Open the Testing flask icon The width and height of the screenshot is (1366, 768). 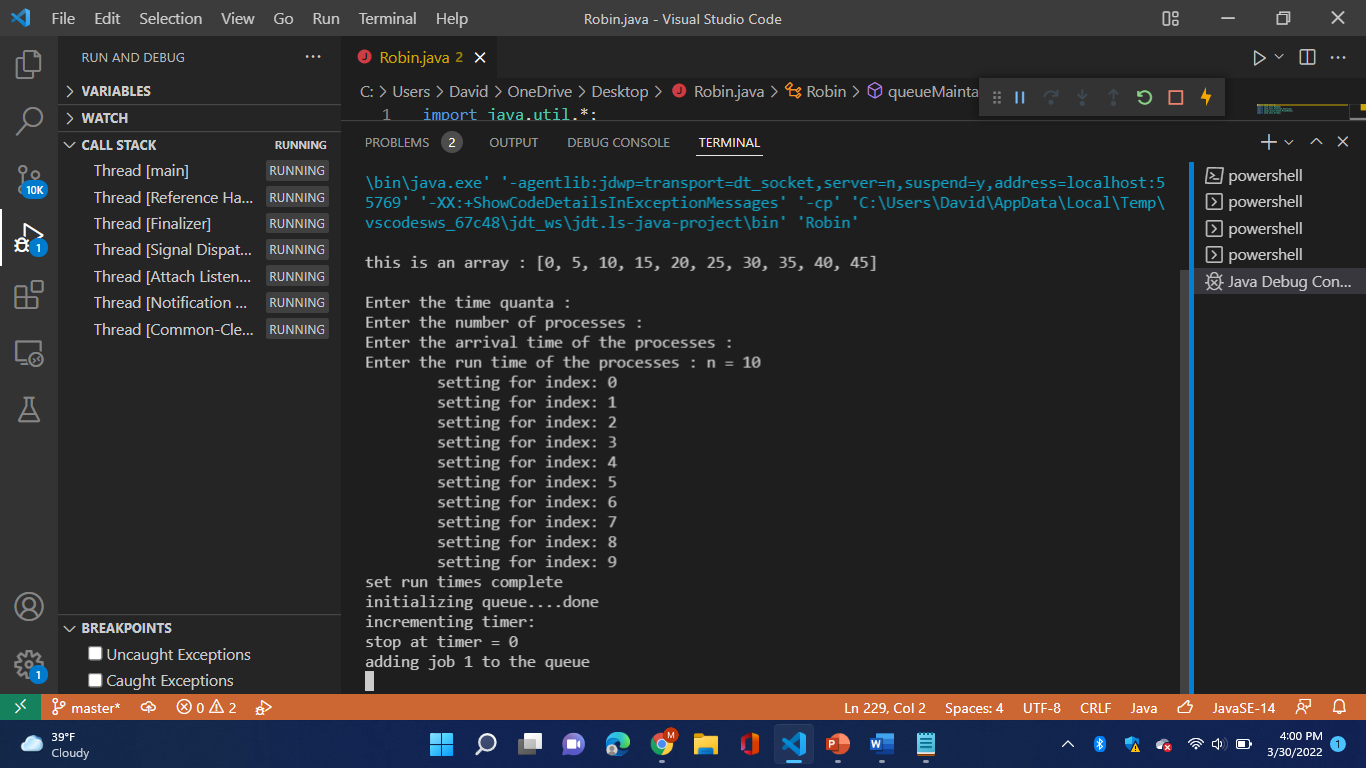tap(29, 408)
